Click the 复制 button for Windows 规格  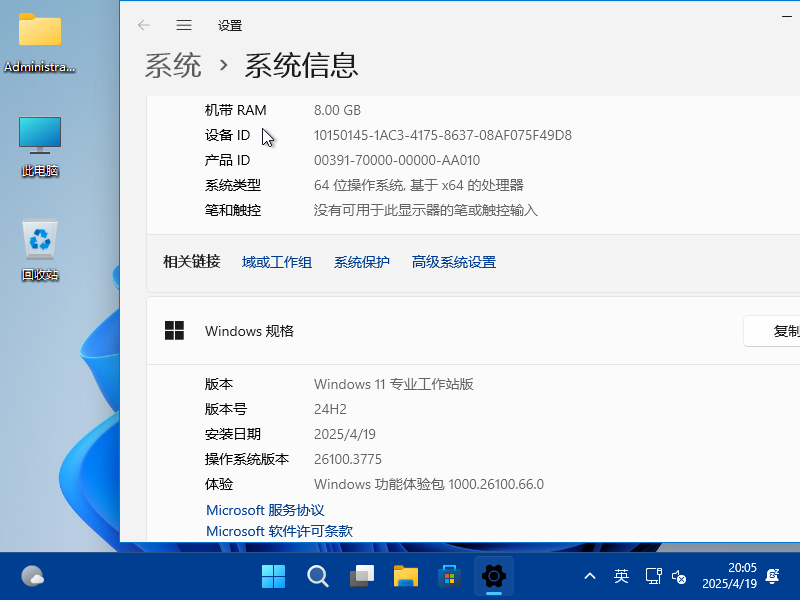772,331
